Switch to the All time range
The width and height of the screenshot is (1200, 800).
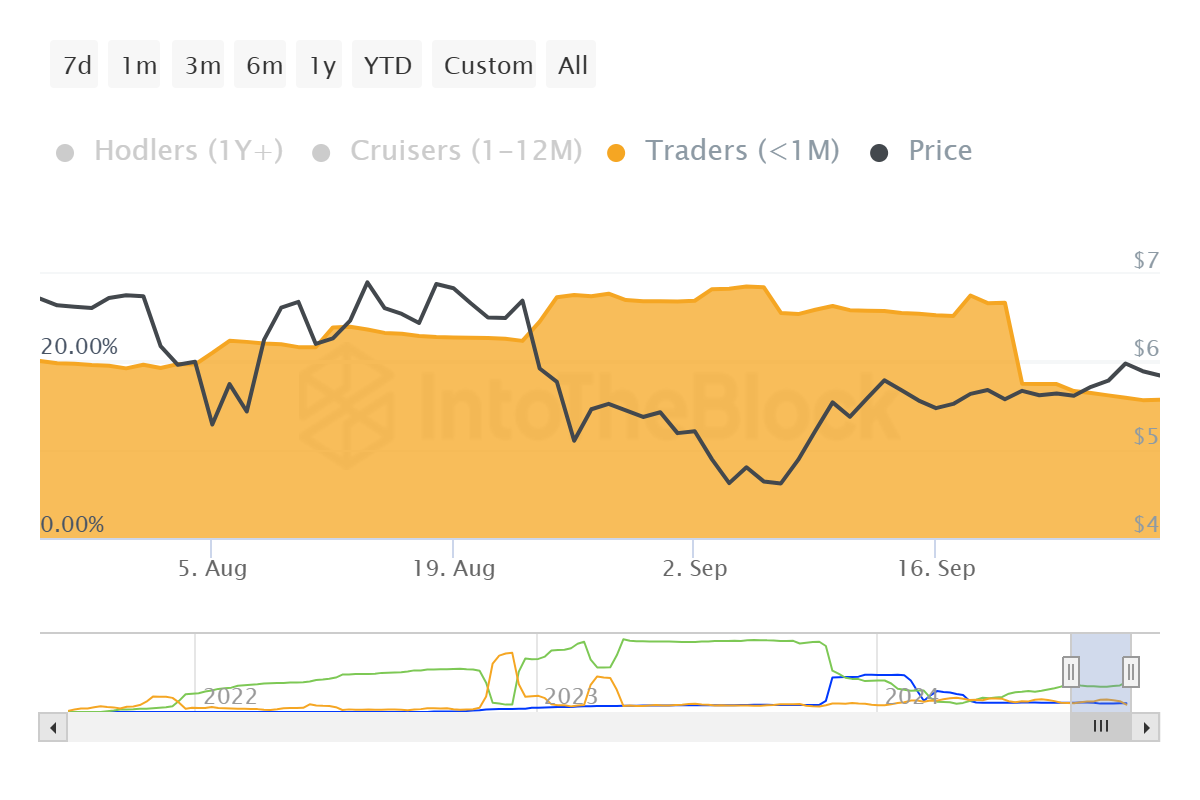click(x=571, y=64)
